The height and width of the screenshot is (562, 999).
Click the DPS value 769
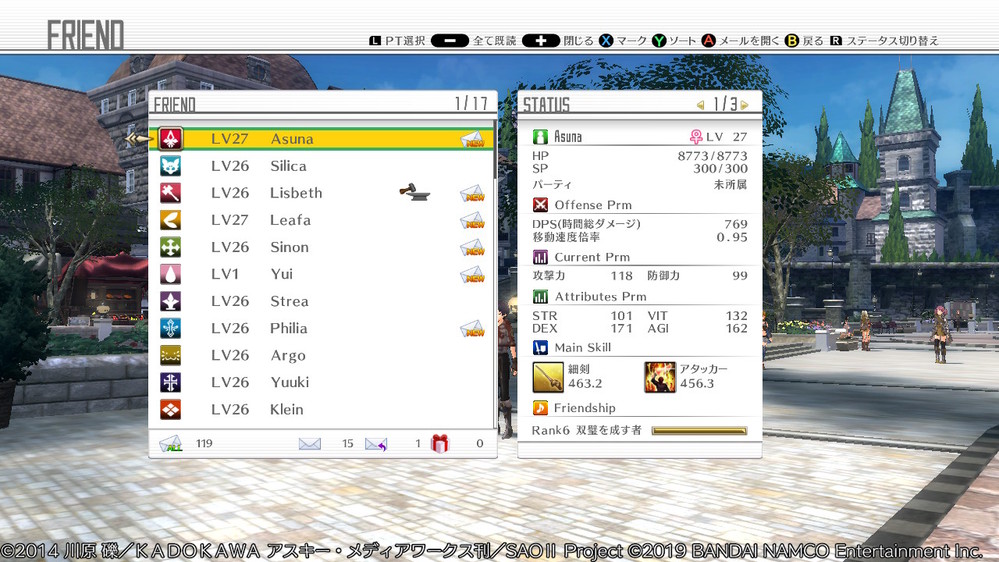(x=736, y=224)
